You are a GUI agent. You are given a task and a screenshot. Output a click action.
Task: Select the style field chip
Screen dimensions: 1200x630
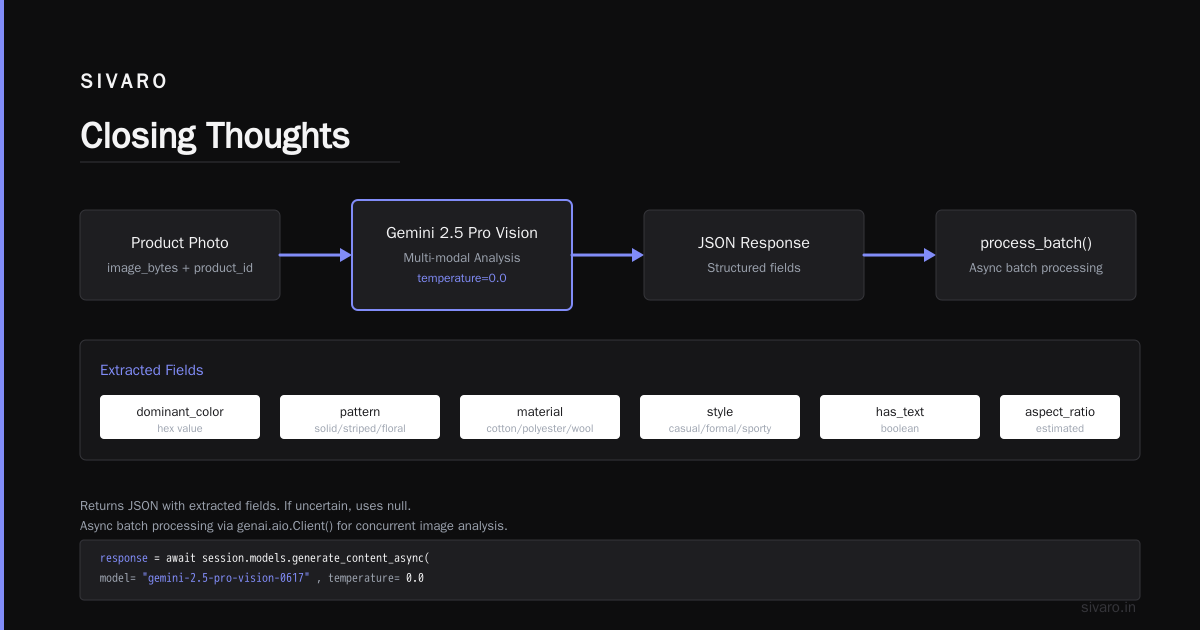click(x=720, y=417)
